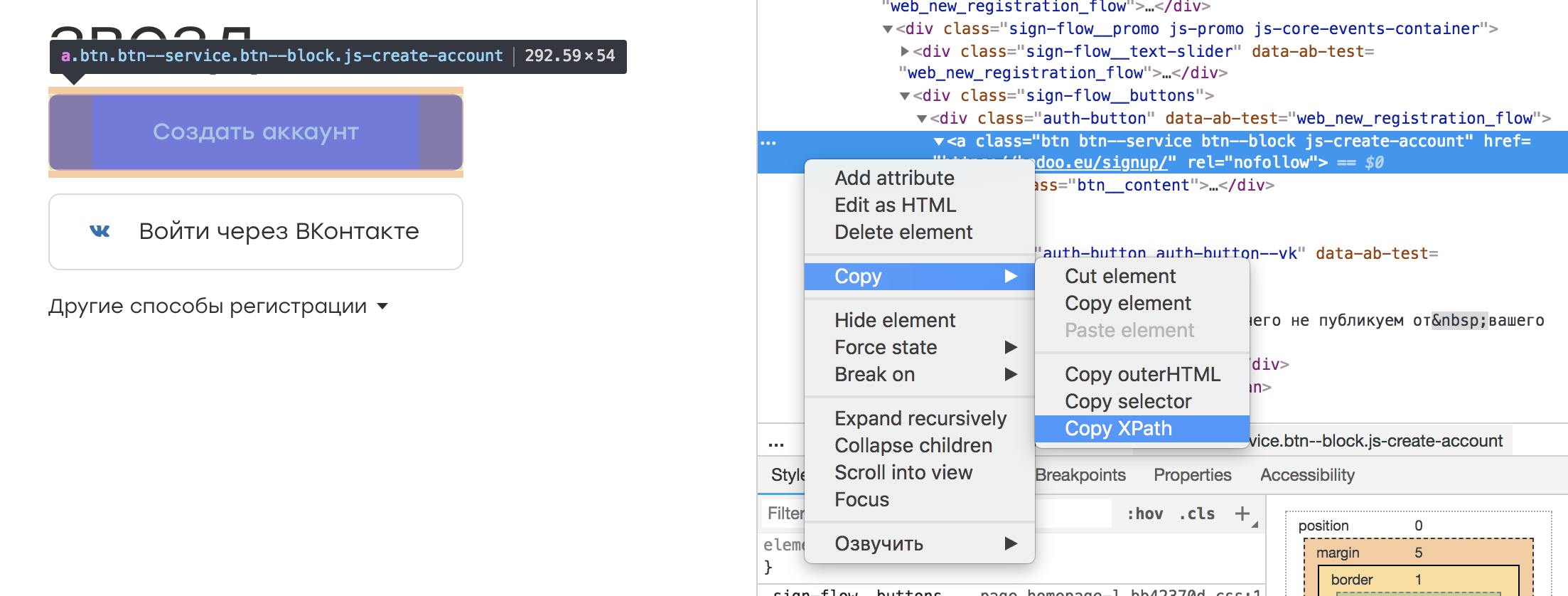Choose Expand recursively
The width and height of the screenshot is (1568, 596).
pyautogui.click(x=919, y=418)
